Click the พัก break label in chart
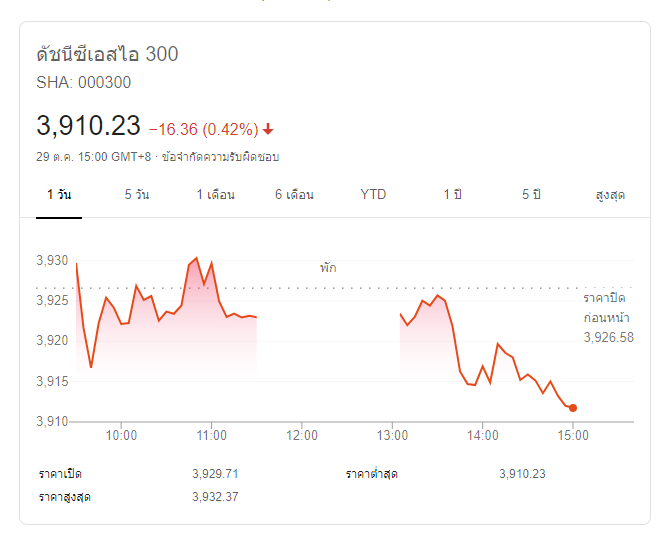This screenshot has height=539, width=666. 328,268
